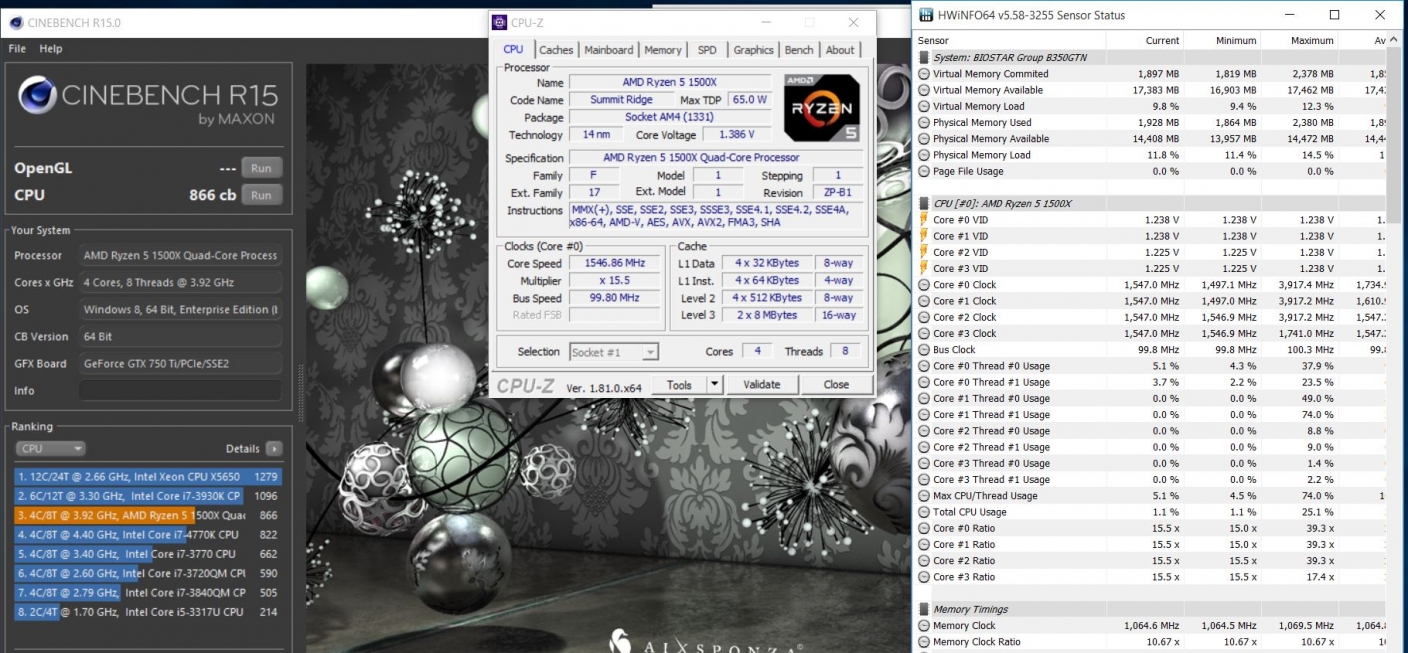Click the Tools button in CPU-Z
The image size is (1408, 653).
pos(679,384)
